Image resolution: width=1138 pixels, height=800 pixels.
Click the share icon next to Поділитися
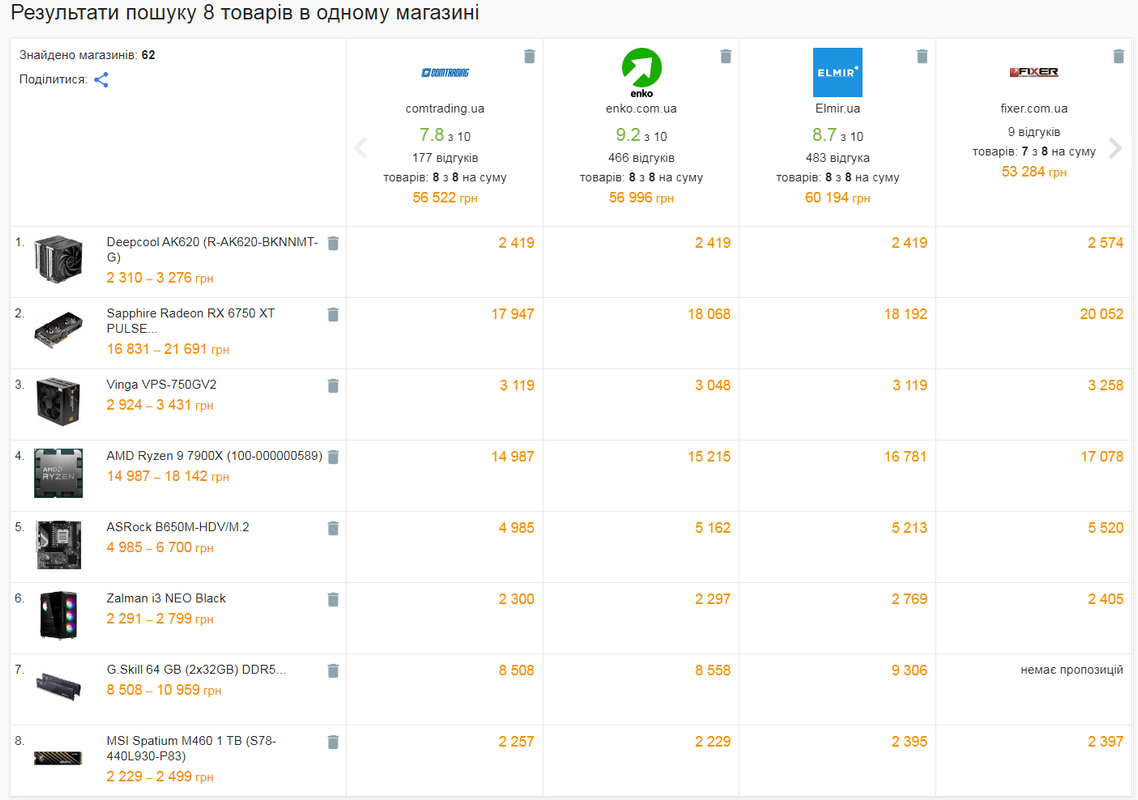coord(102,80)
